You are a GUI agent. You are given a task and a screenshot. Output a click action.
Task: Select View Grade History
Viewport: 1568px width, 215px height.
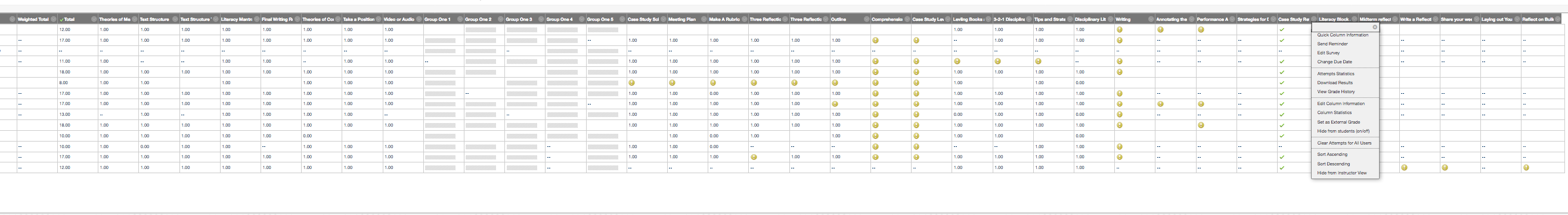tap(1335, 92)
